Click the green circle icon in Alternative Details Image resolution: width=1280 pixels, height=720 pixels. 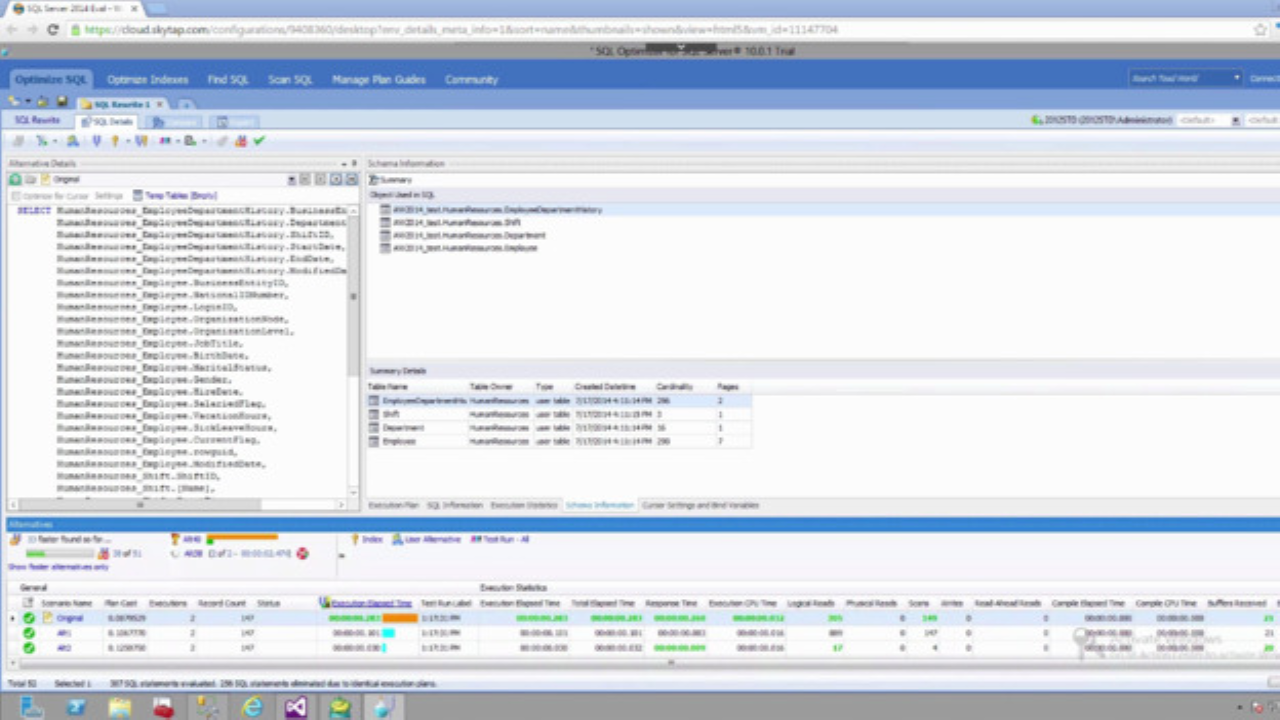[15, 180]
